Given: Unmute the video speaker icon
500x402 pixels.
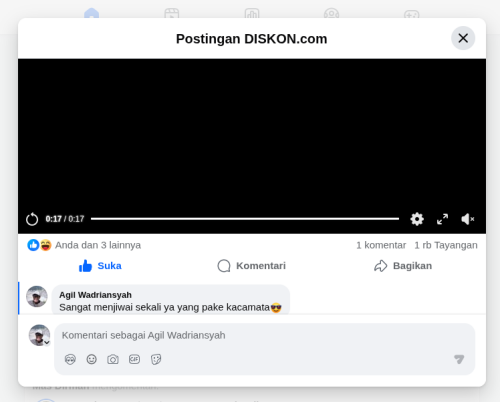Looking at the screenshot, I should coord(467,219).
